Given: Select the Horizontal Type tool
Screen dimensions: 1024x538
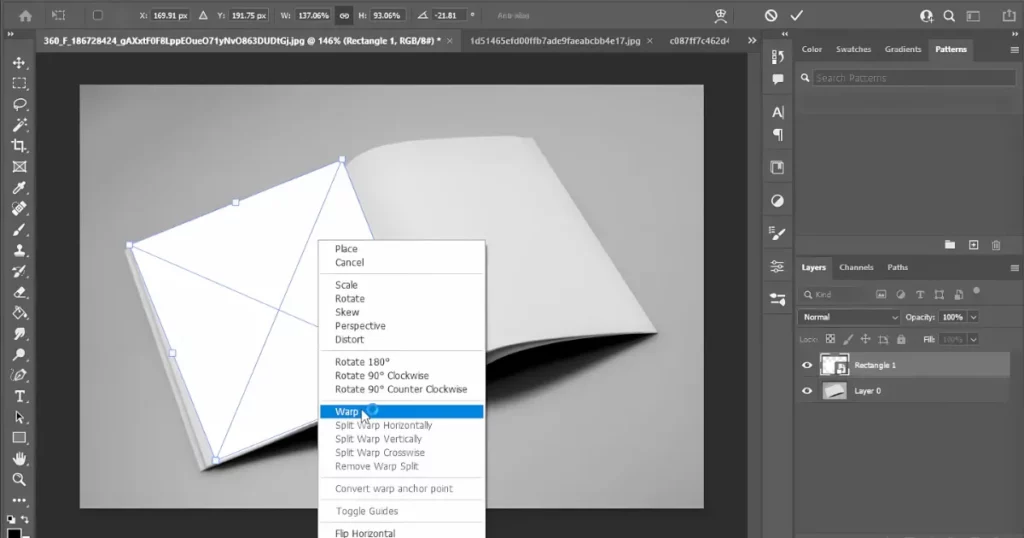Looking at the screenshot, I should click(20, 396).
